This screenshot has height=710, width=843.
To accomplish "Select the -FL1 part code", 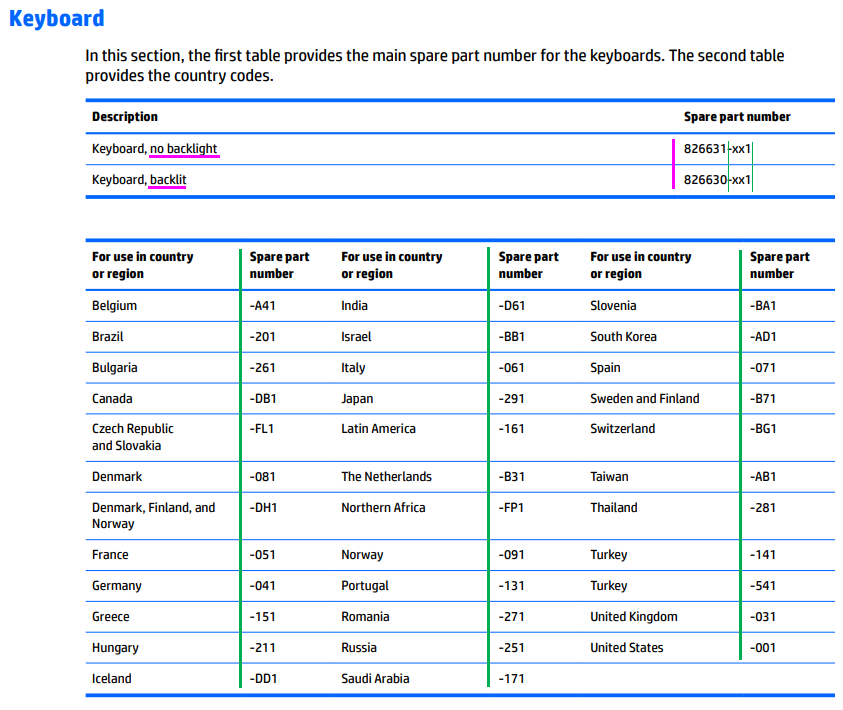I will tap(262, 428).
